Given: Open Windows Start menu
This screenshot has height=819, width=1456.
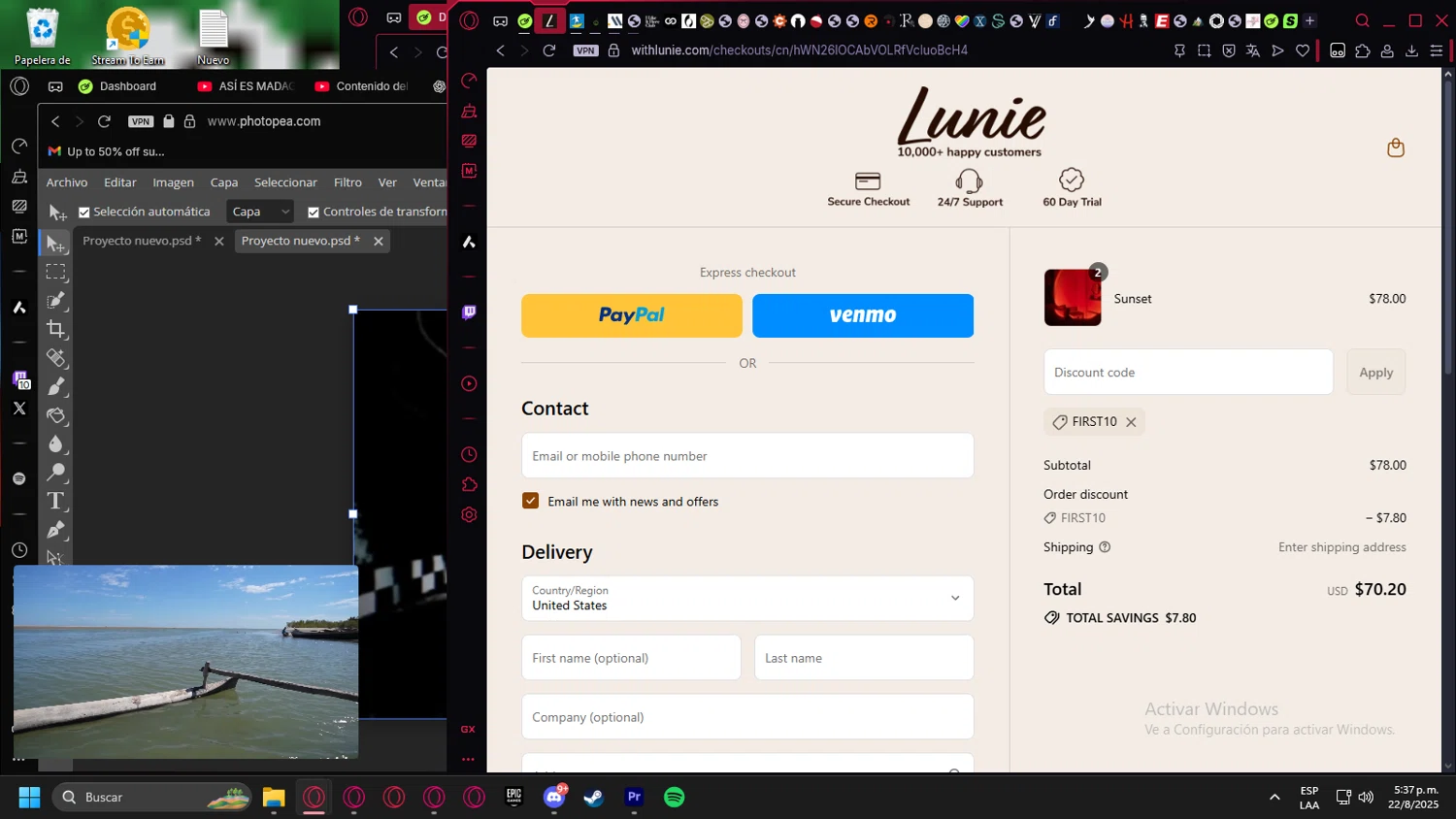Looking at the screenshot, I should [x=30, y=798].
